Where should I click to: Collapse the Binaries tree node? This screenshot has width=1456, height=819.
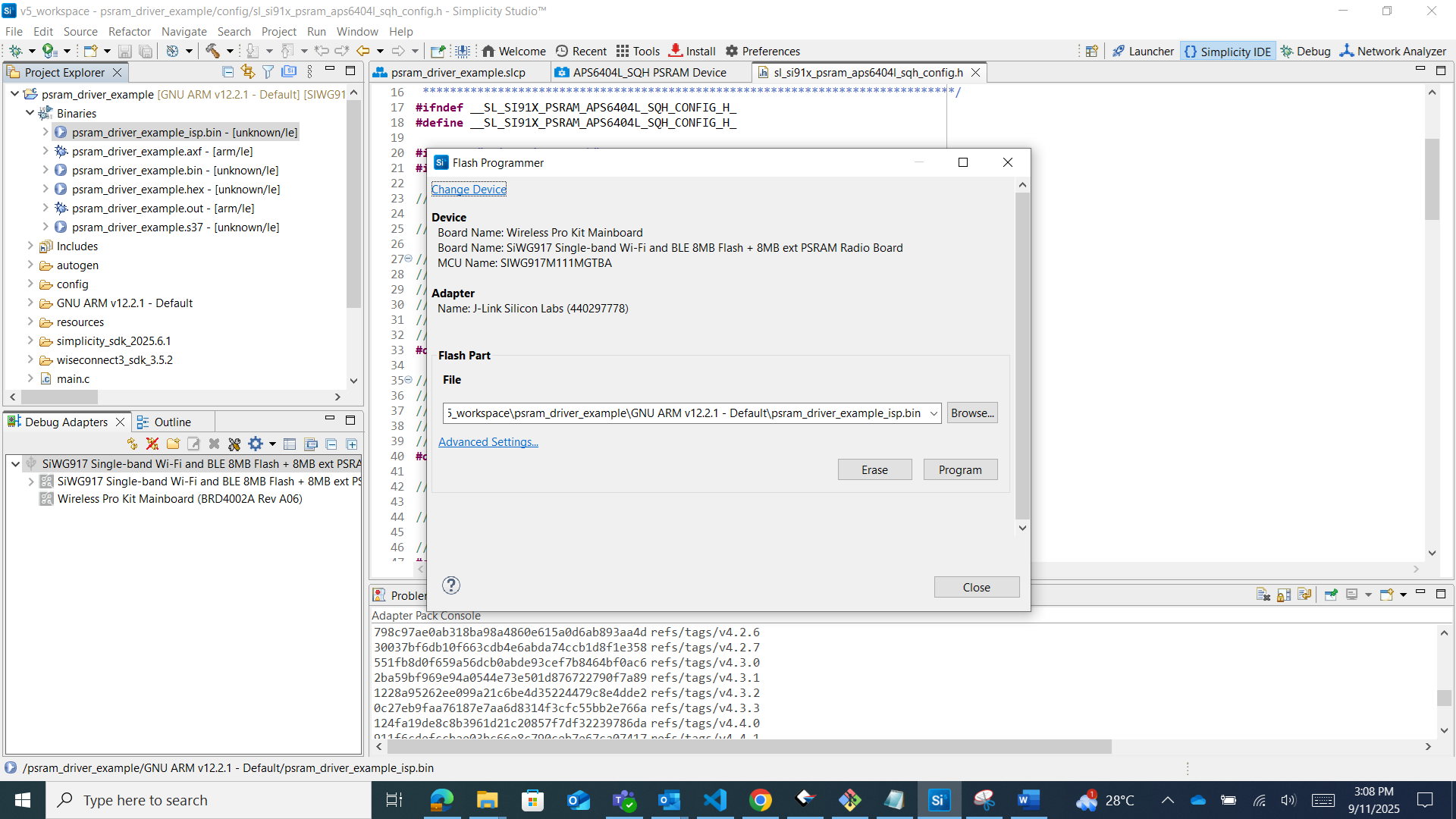tap(30, 113)
